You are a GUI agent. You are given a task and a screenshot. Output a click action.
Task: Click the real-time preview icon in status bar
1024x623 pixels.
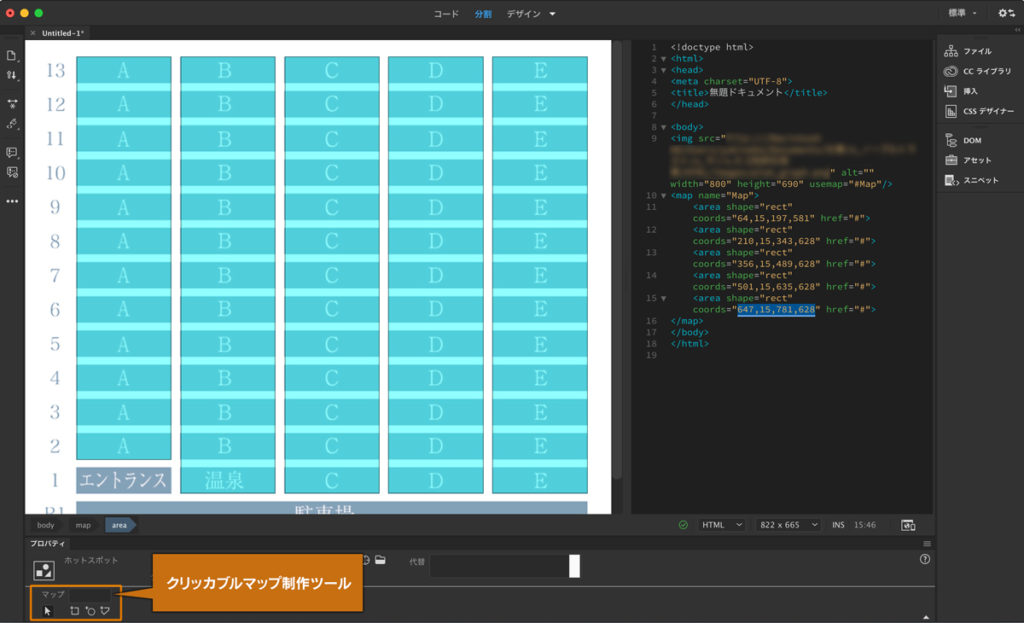908,523
